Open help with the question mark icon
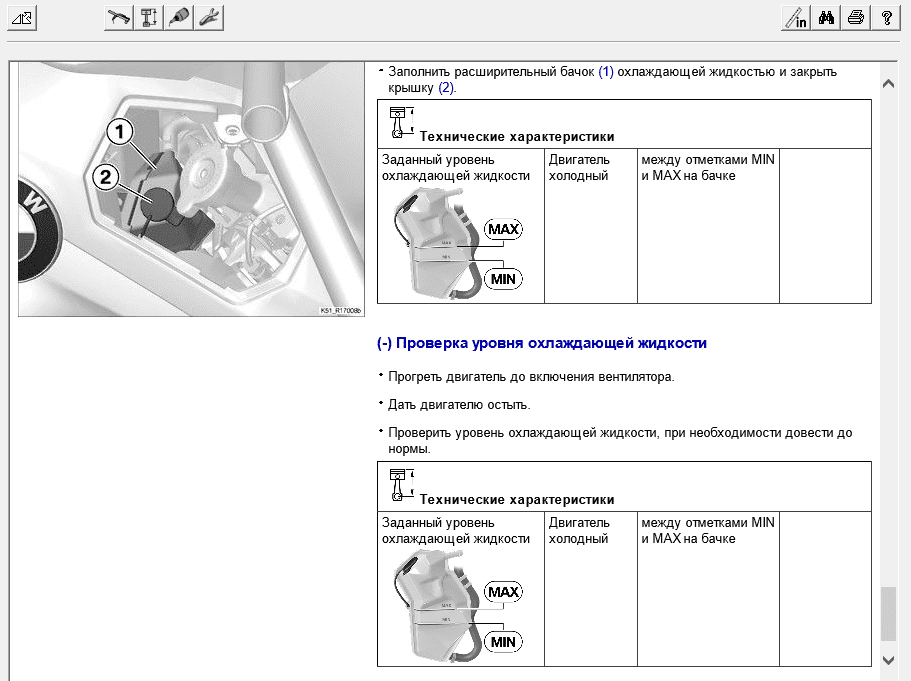This screenshot has height=681, width=911. (886, 17)
